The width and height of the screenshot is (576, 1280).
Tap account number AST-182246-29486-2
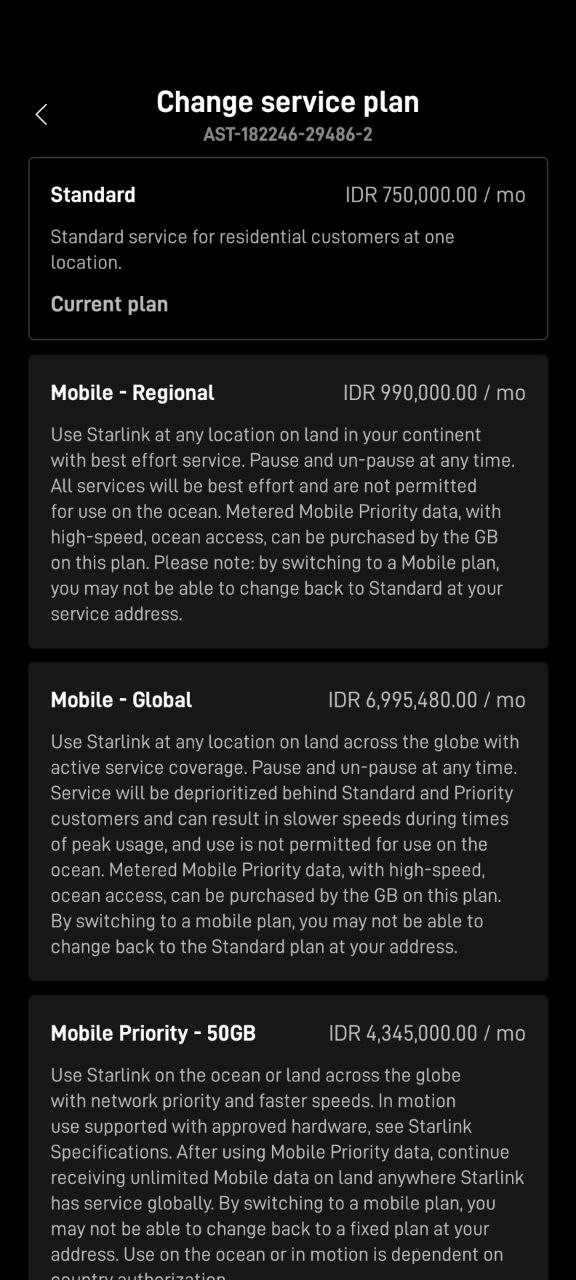pos(288,134)
